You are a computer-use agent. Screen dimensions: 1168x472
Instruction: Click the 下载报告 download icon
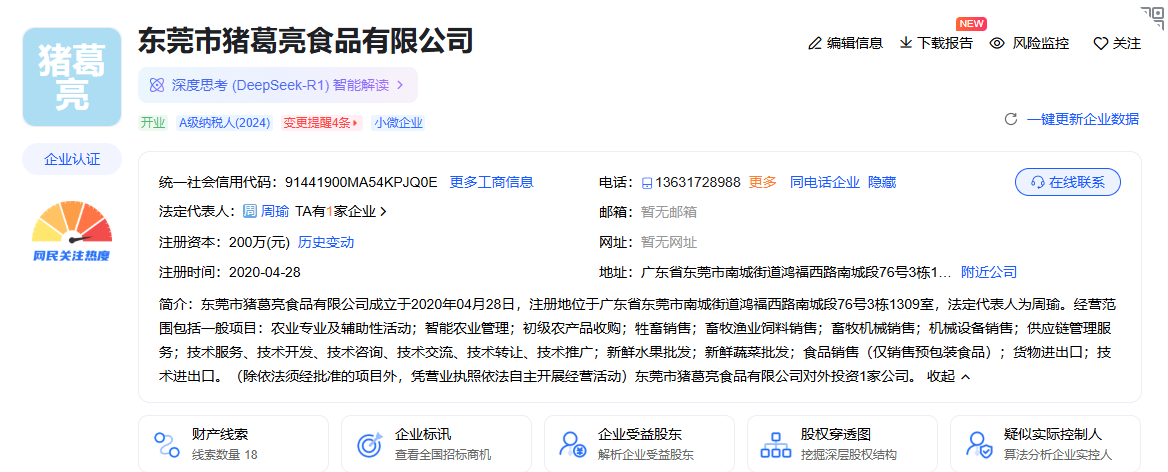tap(906, 43)
